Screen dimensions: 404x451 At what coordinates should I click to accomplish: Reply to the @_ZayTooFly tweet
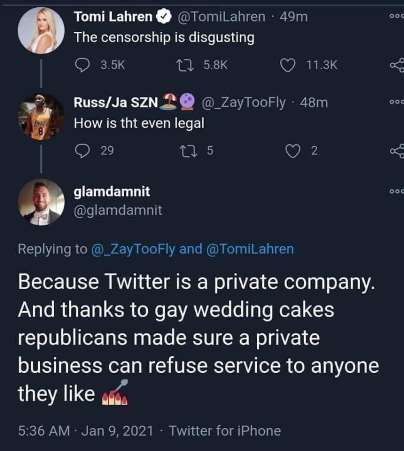82,151
